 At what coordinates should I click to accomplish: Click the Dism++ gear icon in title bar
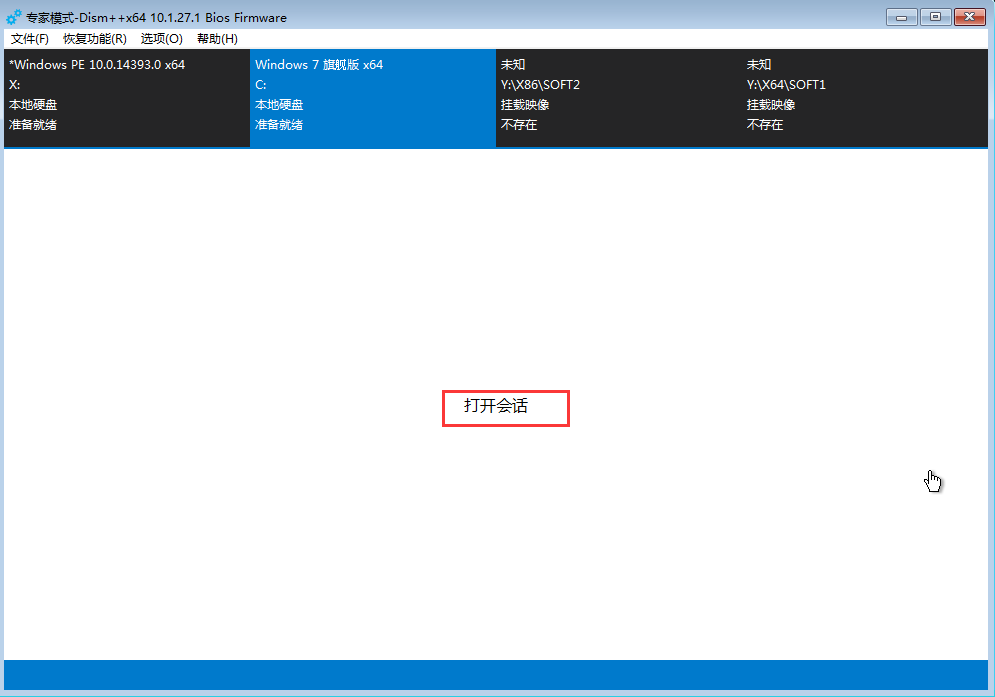(x=14, y=17)
